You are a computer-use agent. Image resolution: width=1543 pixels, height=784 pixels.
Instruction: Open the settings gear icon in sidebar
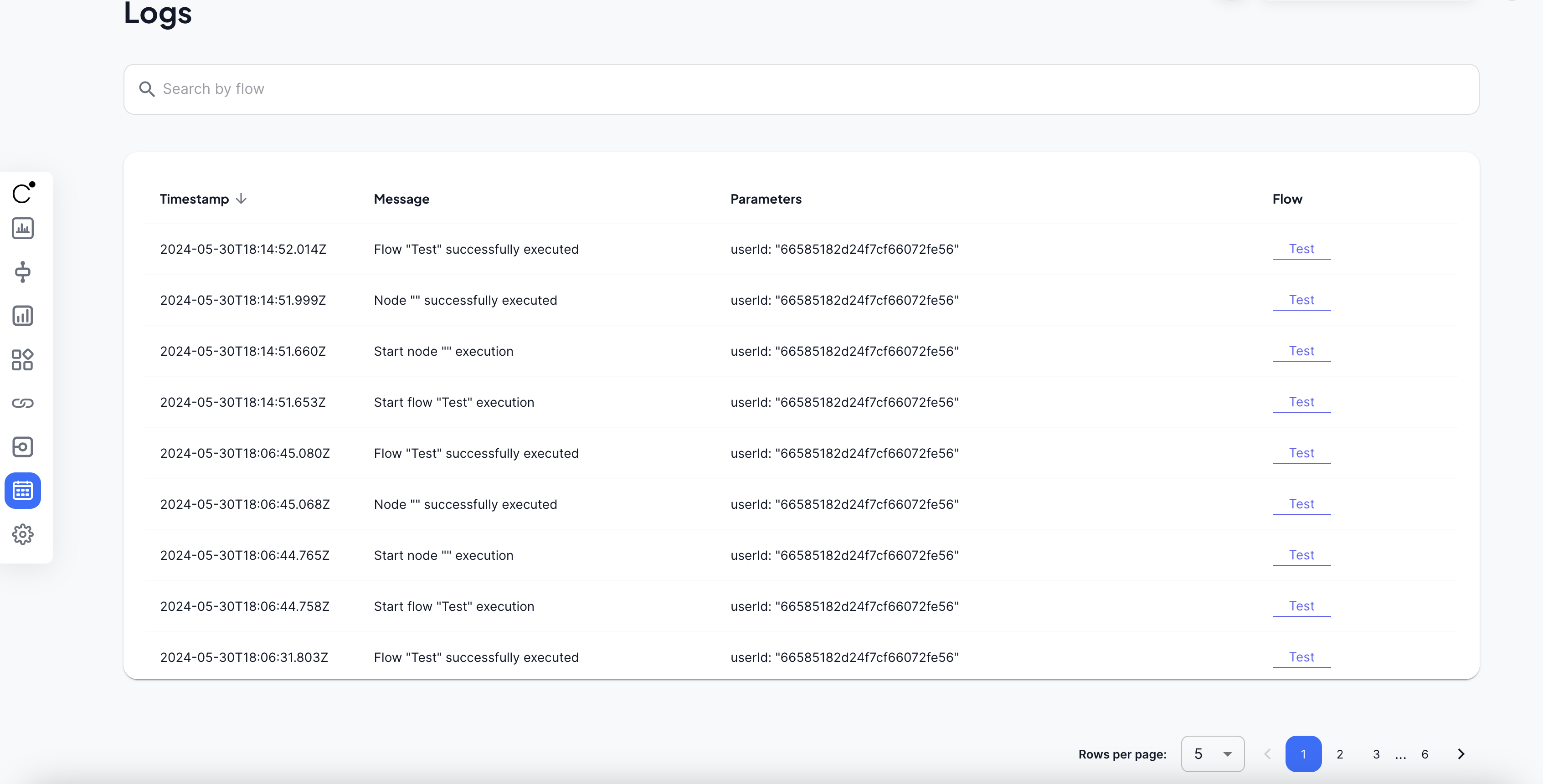pyautogui.click(x=23, y=534)
